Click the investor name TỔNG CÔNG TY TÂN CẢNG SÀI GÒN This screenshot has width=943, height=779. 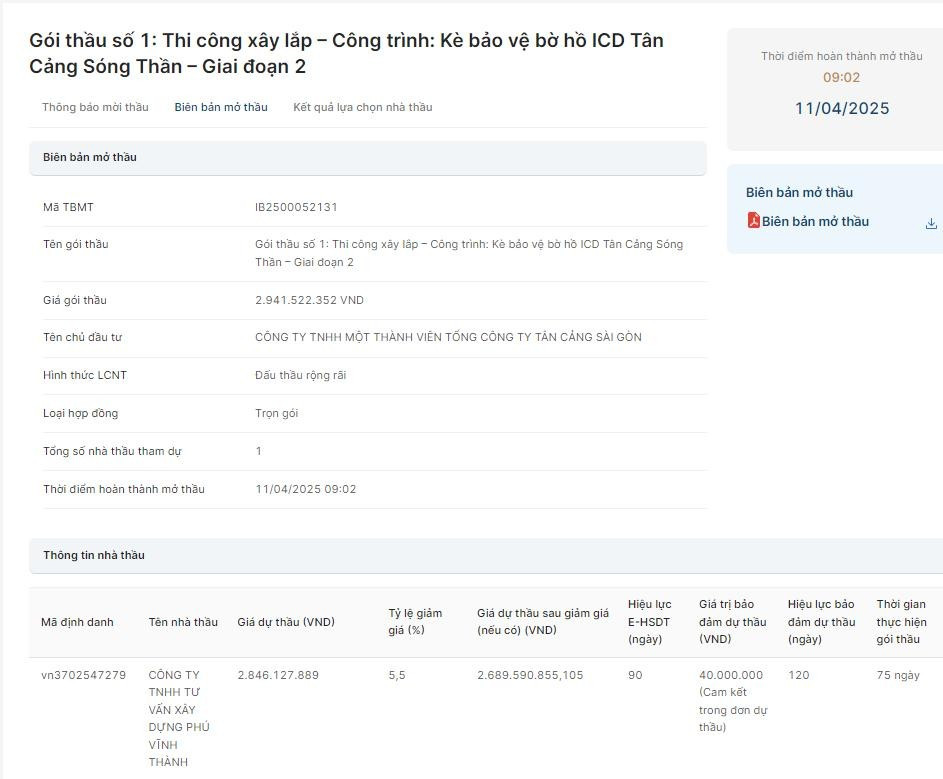click(448, 337)
